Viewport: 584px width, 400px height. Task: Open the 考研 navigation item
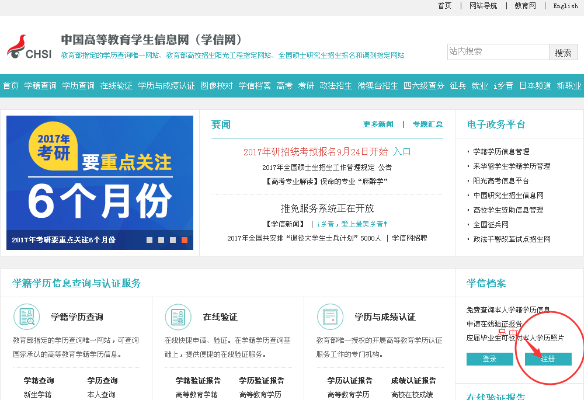point(306,86)
